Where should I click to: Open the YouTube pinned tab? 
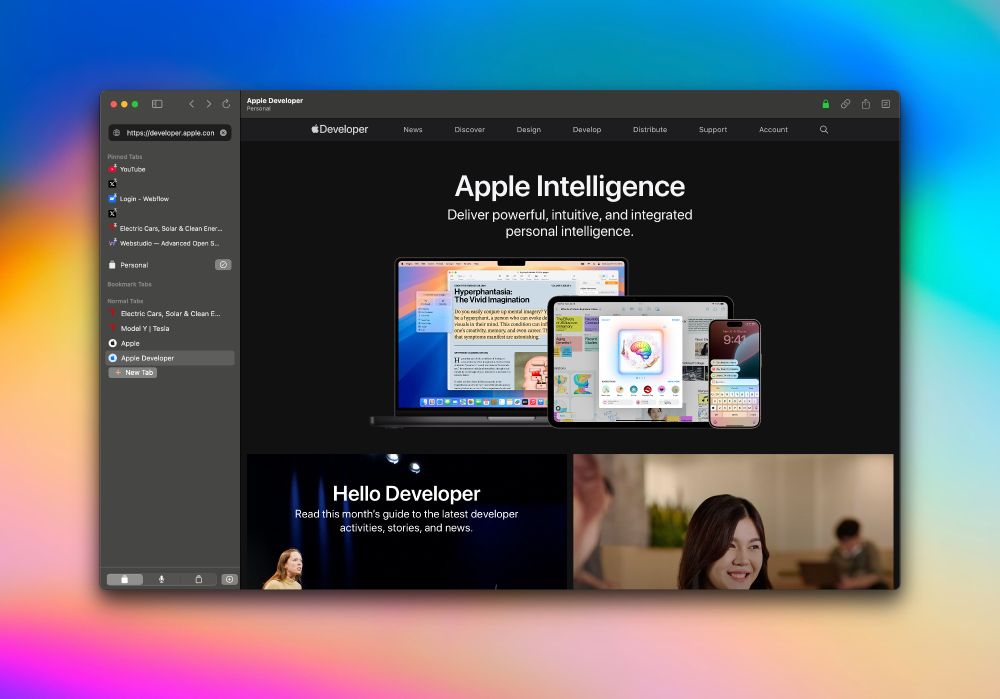coord(169,169)
